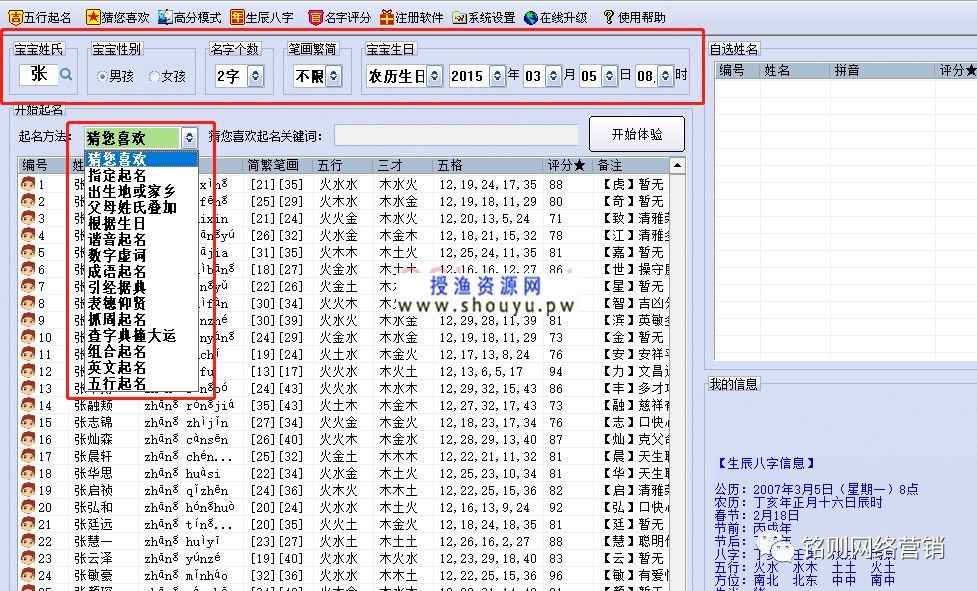
Task: Choose 父母姓氏叠加 in the method list
Action: tap(141, 207)
